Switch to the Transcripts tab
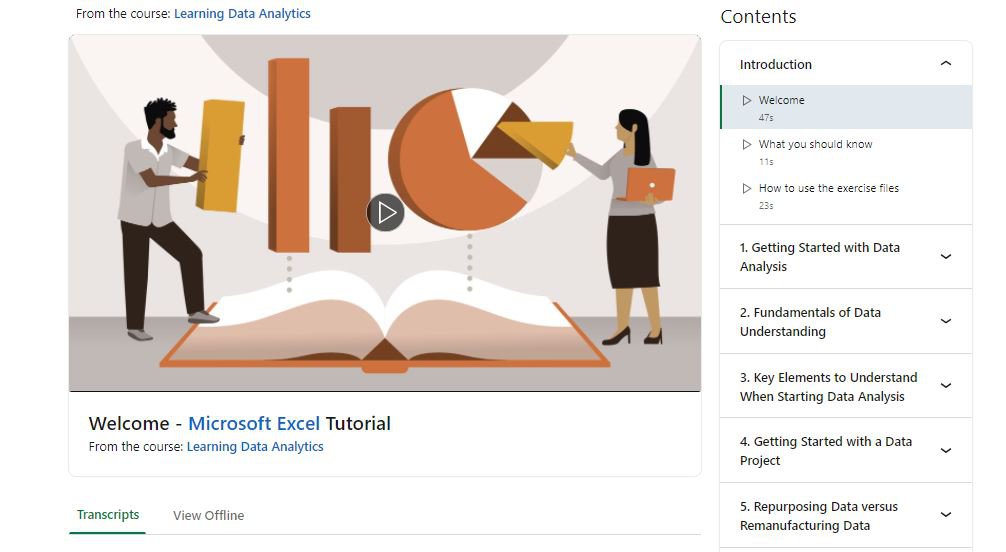 coord(108,515)
